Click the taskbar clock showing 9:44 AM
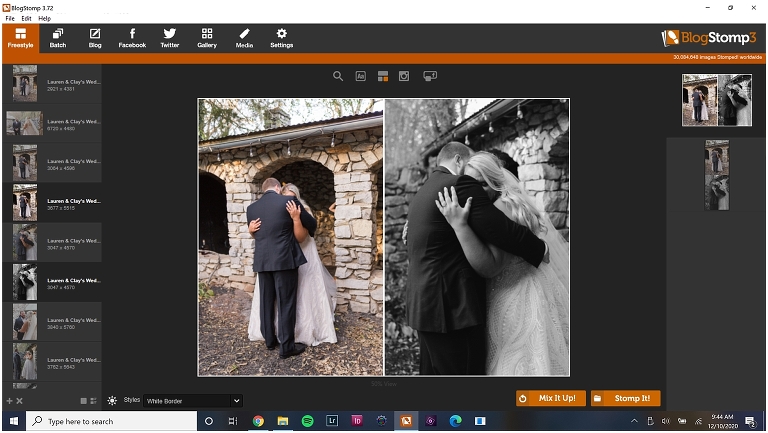Viewport: 768px width, 433px height. click(722, 421)
